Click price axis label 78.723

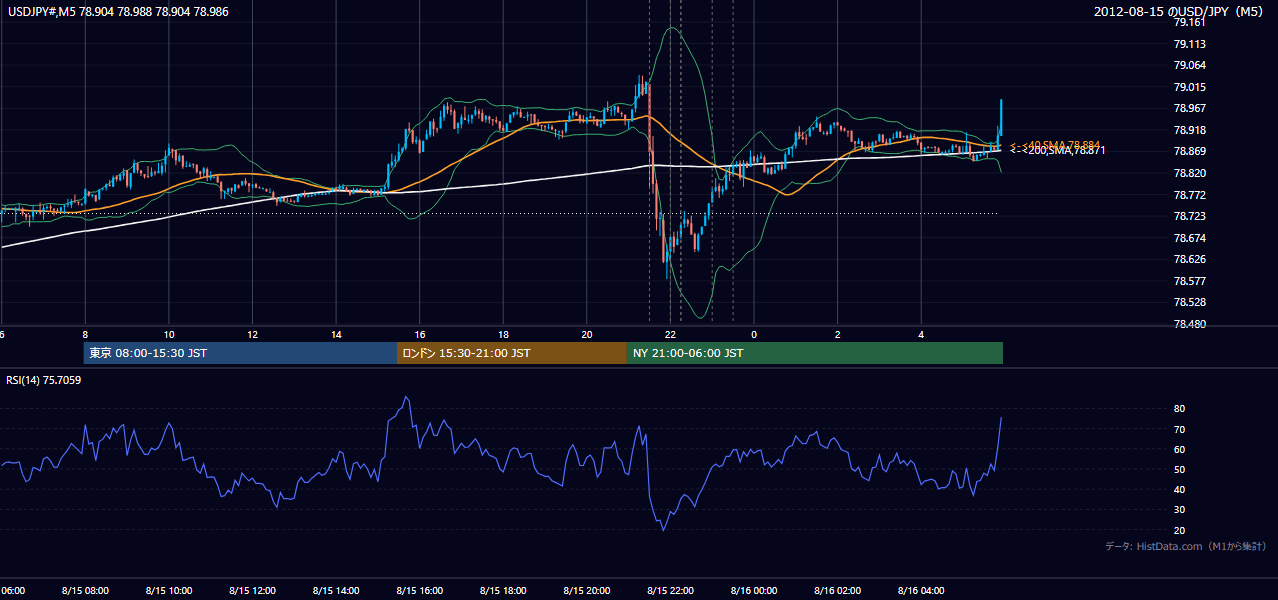(1189, 217)
